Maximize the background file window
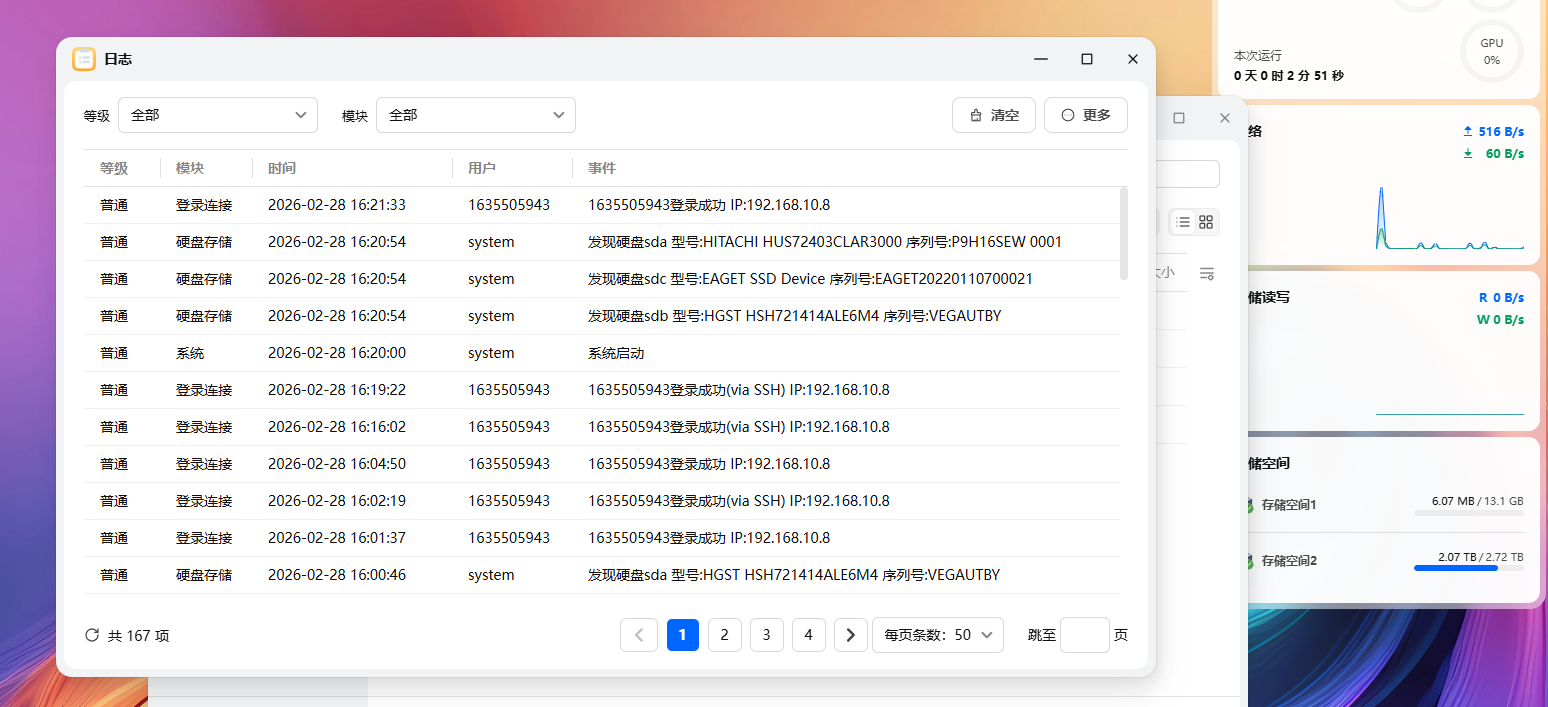 (1179, 118)
